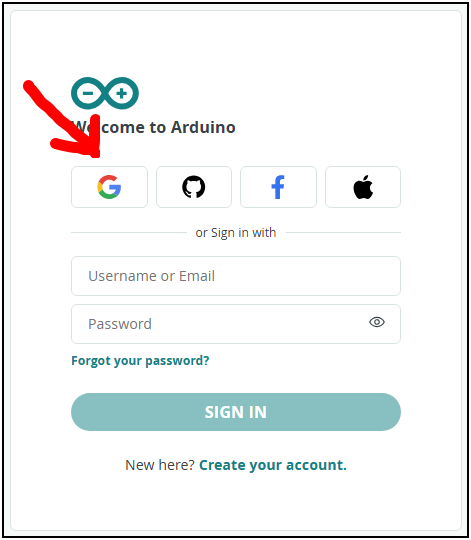Sign in with the Google icon
Viewport: 471px width, 540px height.
click(109, 187)
